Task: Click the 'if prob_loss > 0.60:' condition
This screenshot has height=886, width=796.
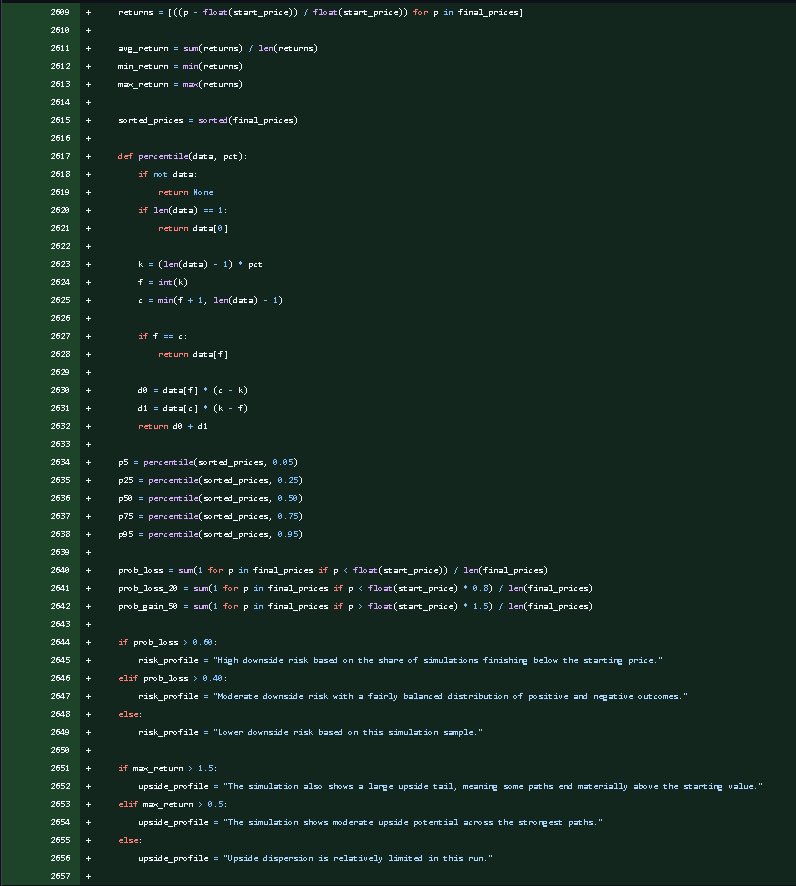Action: click(168, 642)
